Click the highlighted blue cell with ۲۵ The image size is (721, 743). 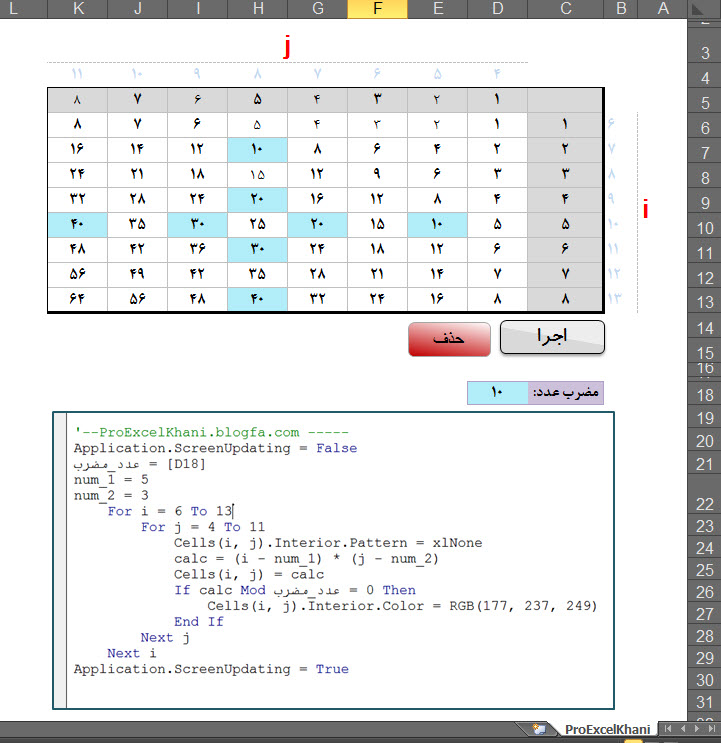pyautogui.click(x=257, y=224)
